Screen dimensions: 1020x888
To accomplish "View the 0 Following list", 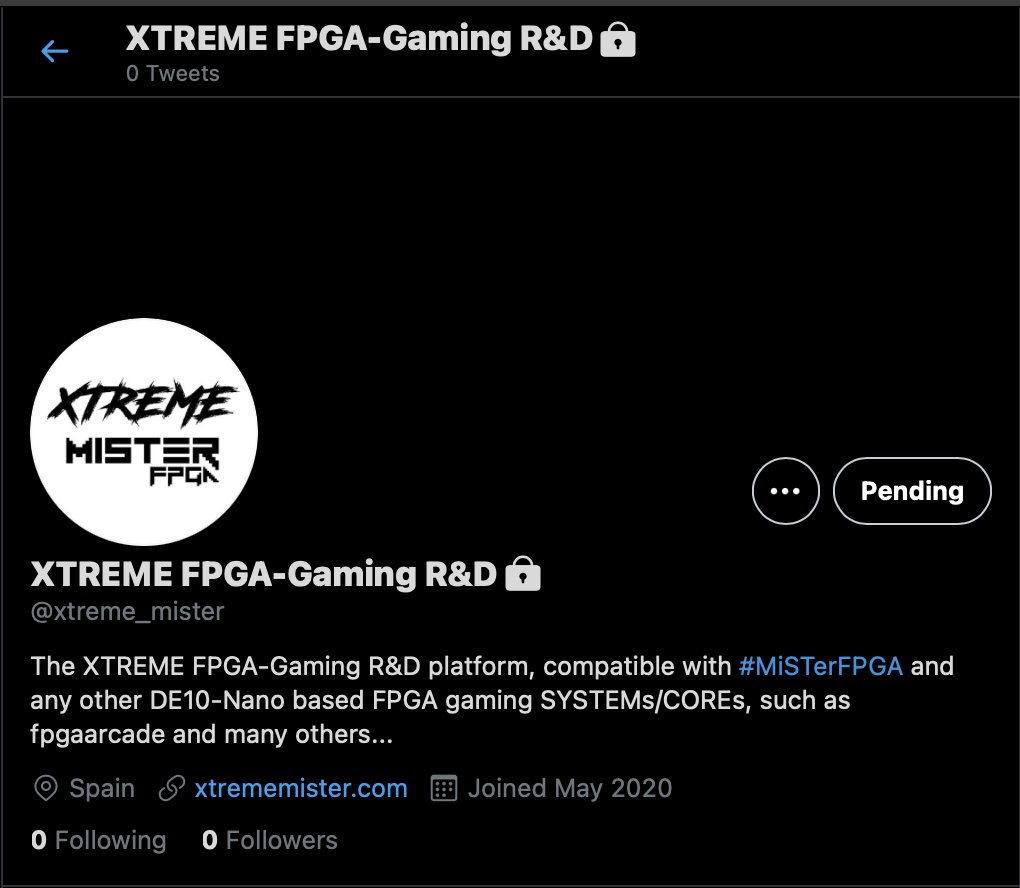I will (98, 840).
